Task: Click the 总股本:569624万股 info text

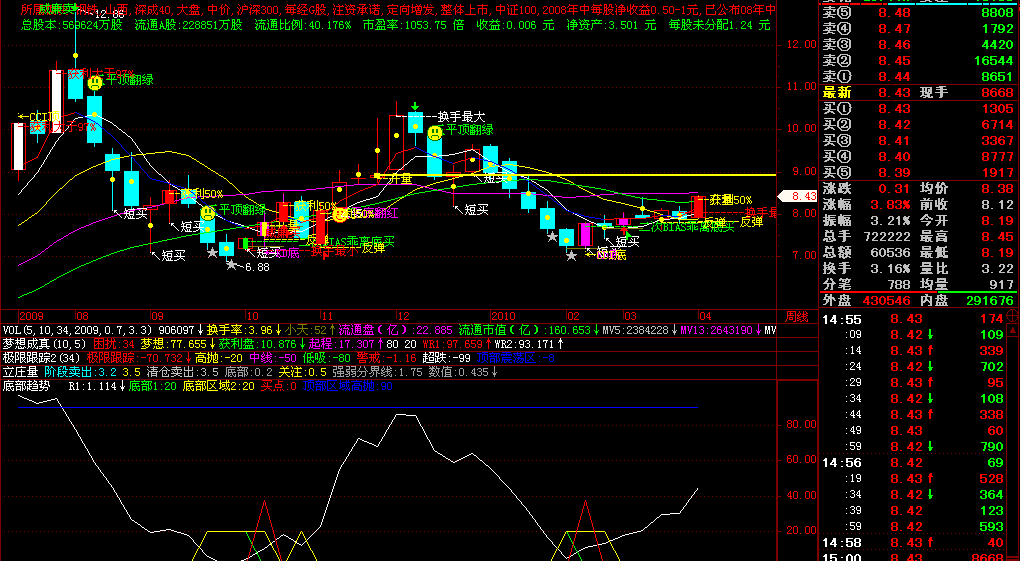Action: pyautogui.click(x=72, y=25)
